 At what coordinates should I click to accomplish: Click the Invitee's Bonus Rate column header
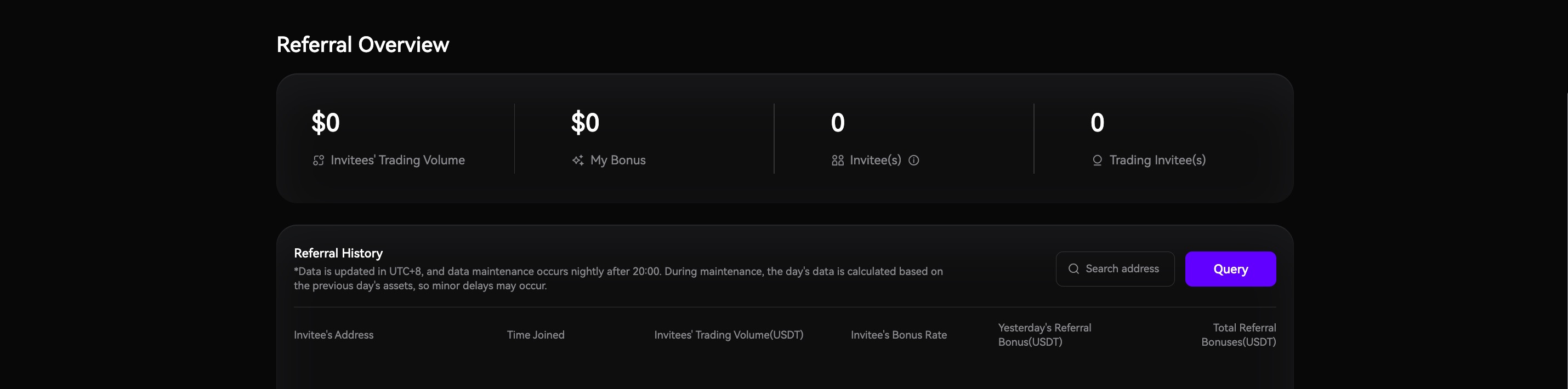click(899, 335)
